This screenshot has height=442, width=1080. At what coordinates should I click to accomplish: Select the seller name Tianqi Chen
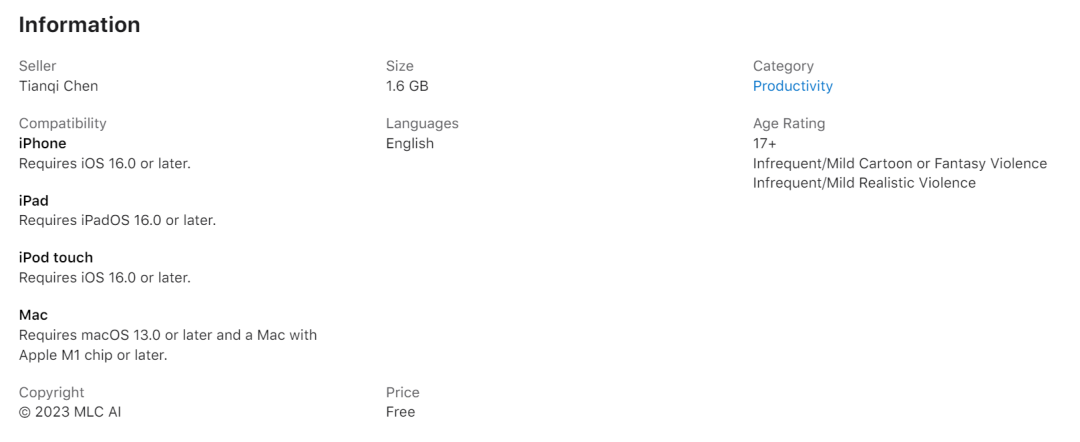pyautogui.click(x=59, y=86)
